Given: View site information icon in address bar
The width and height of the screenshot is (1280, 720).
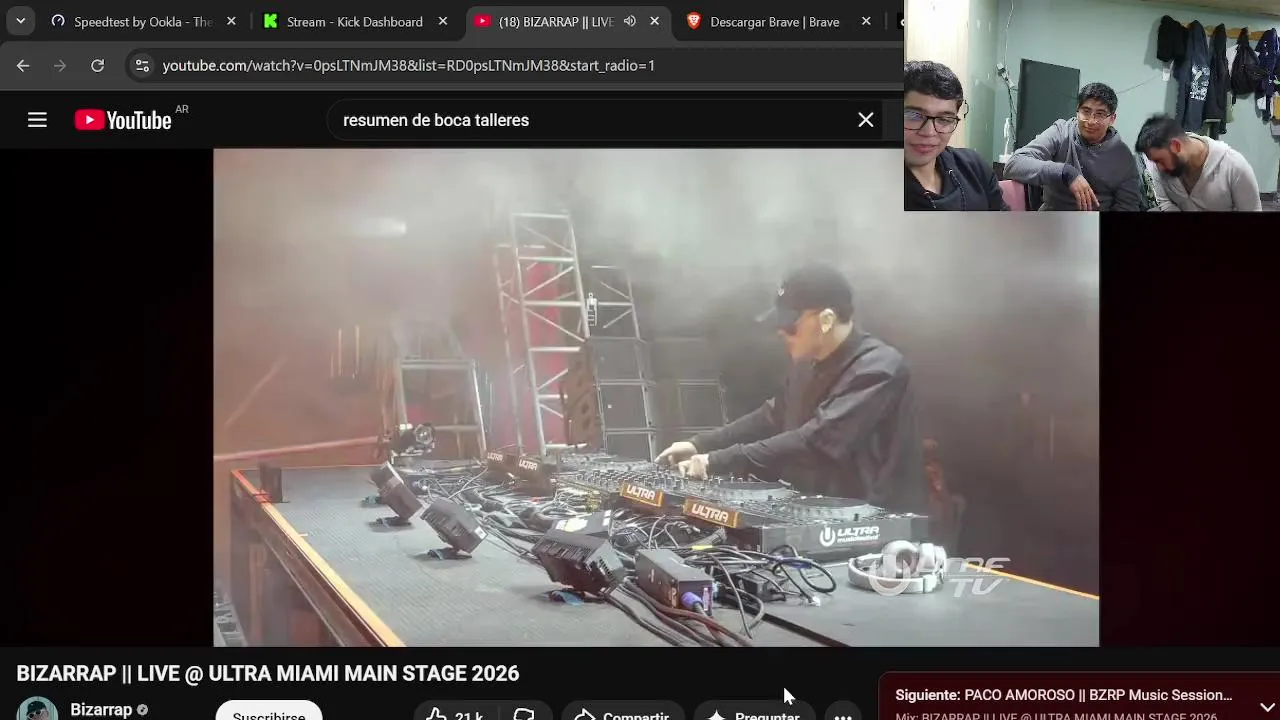Looking at the screenshot, I should pos(142,65).
